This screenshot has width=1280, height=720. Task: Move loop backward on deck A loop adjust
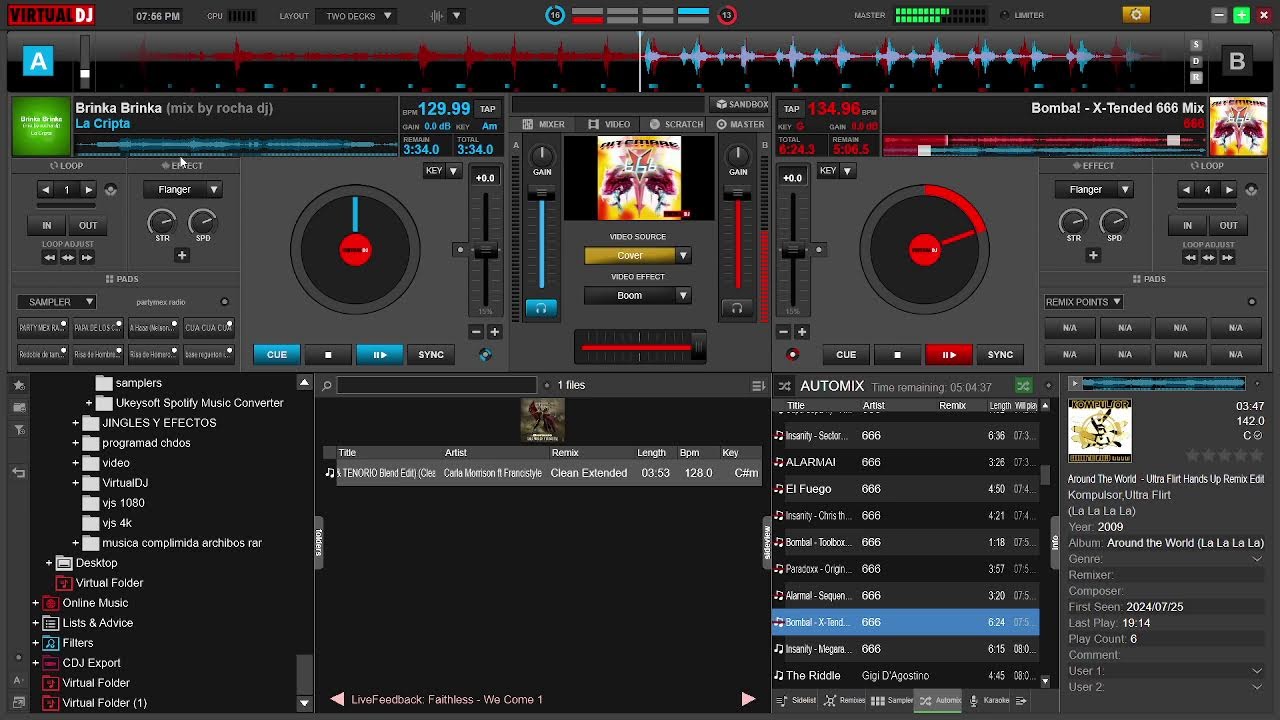(49, 257)
